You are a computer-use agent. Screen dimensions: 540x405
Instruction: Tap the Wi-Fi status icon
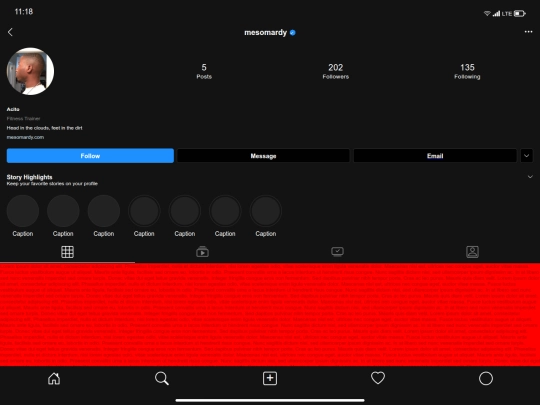tap(487, 13)
